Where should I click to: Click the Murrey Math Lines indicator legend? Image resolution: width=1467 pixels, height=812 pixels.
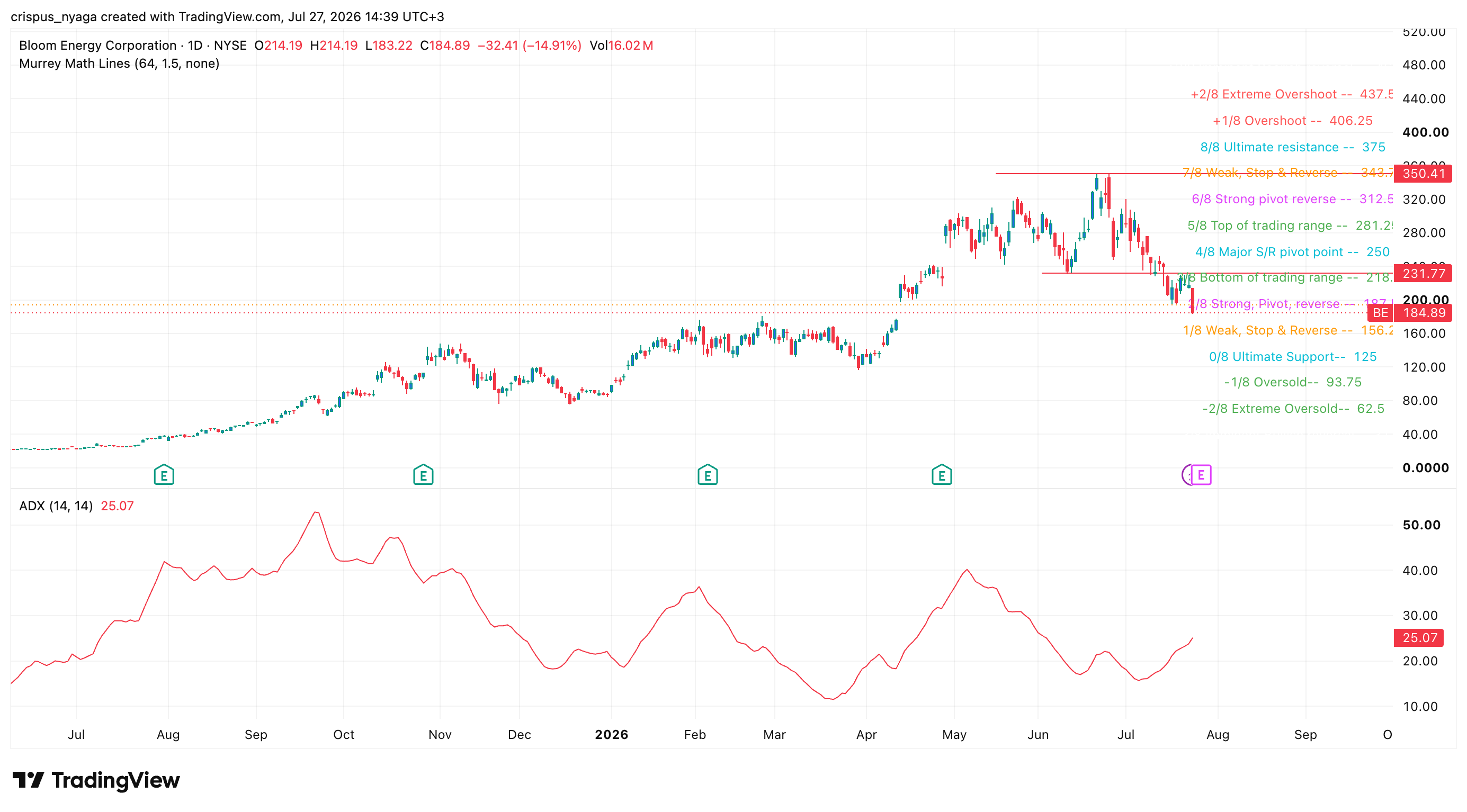[119, 64]
